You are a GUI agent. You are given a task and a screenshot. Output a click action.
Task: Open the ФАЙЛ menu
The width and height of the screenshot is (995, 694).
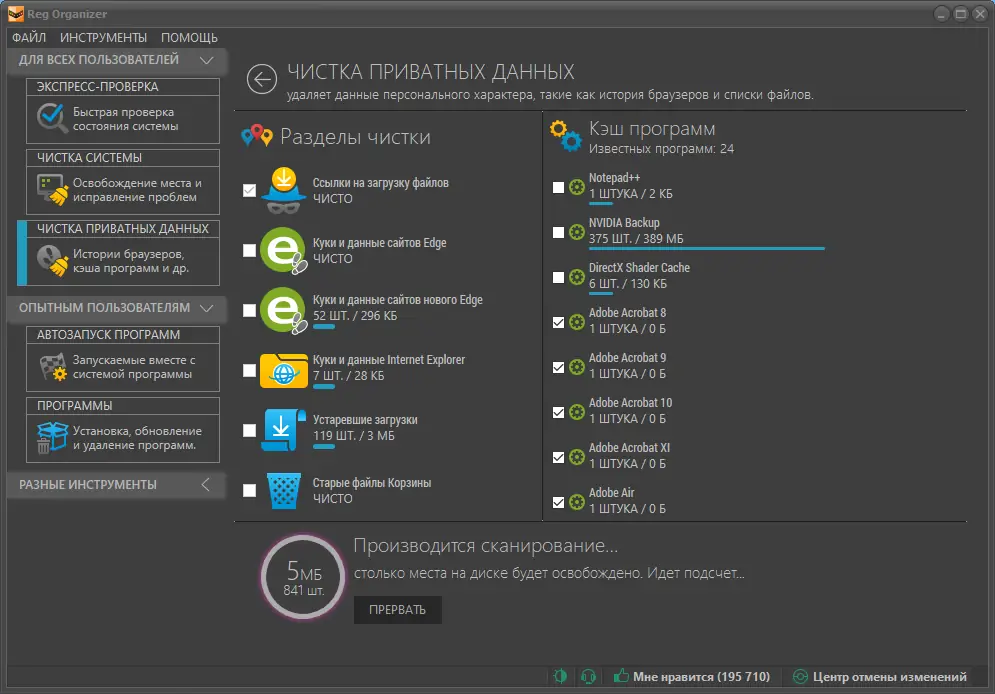(29, 37)
